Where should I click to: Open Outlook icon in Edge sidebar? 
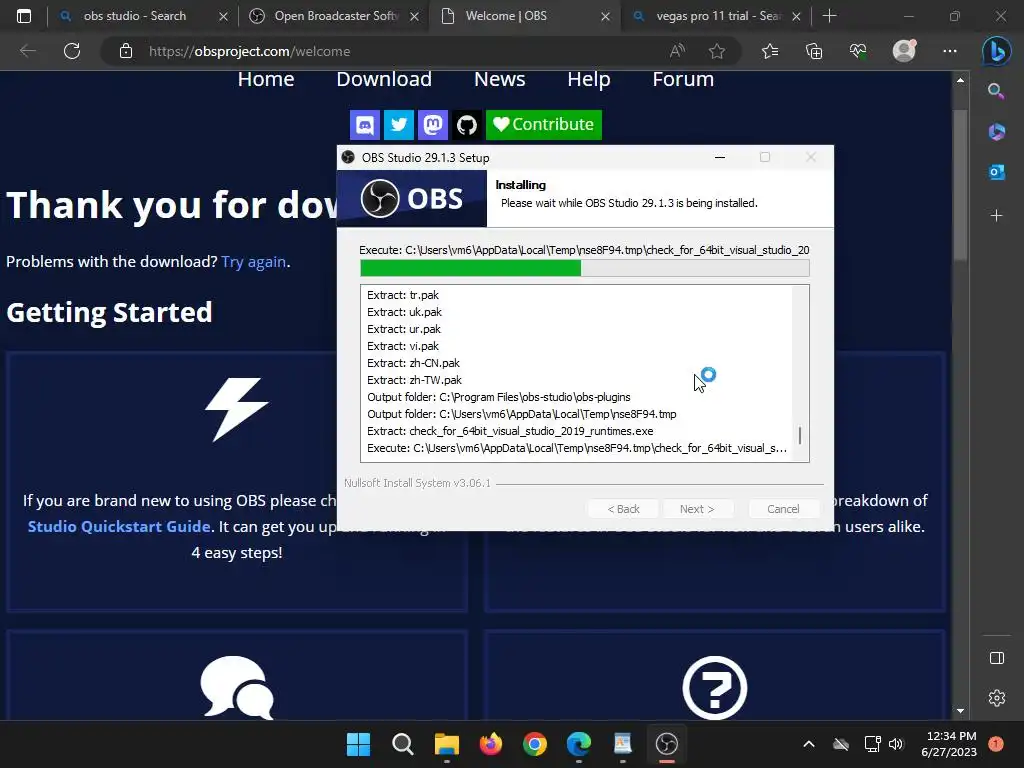tap(996, 172)
